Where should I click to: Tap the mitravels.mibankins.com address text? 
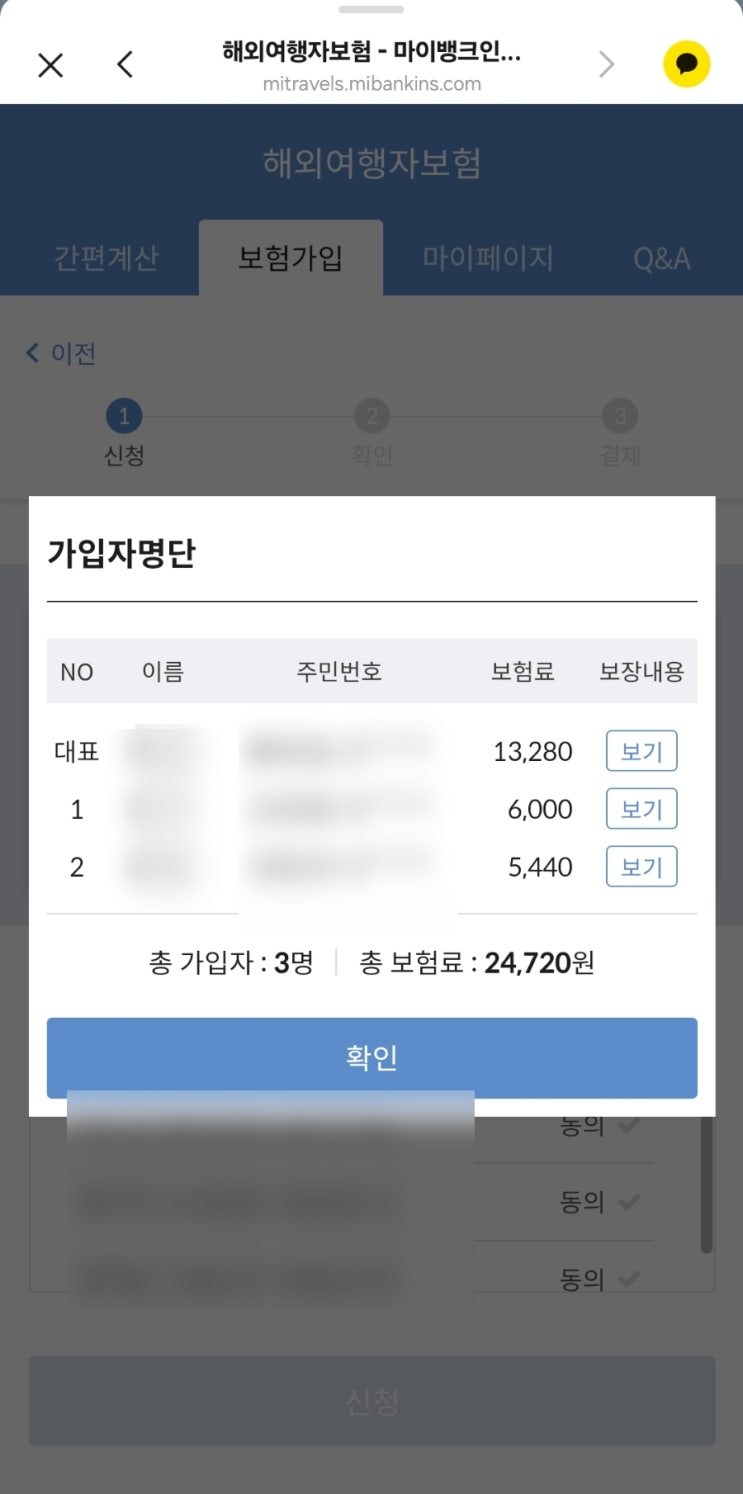(x=372, y=84)
